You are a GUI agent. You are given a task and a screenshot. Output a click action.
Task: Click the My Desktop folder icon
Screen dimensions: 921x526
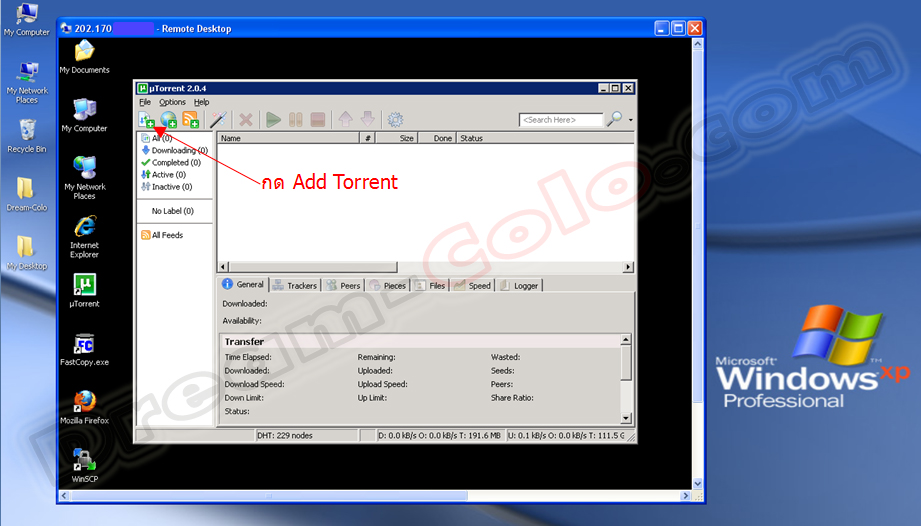click(26, 252)
